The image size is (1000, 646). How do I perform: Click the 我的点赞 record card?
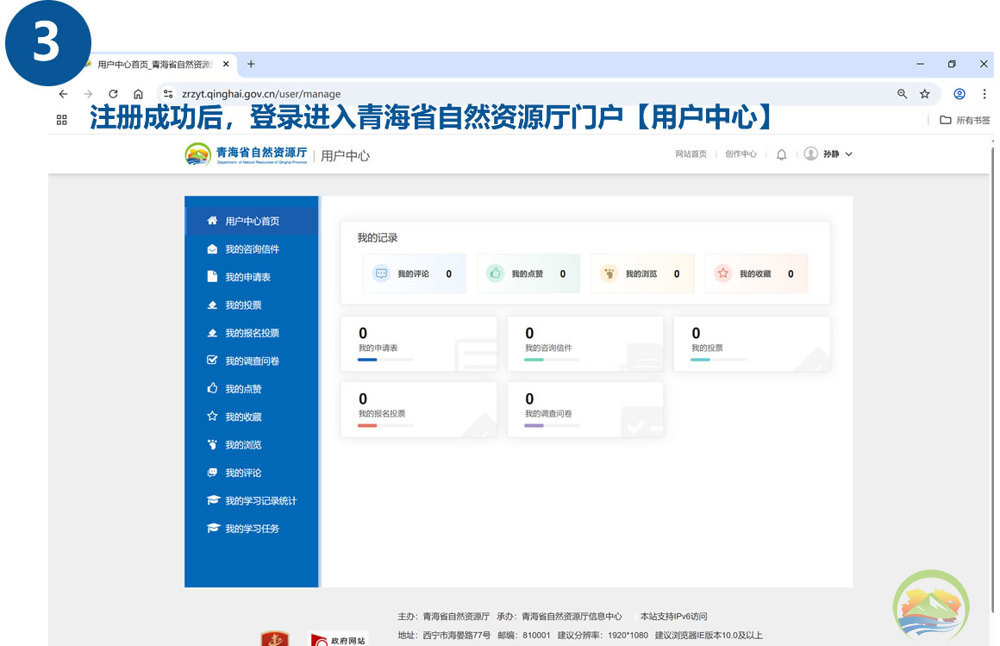(529, 274)
